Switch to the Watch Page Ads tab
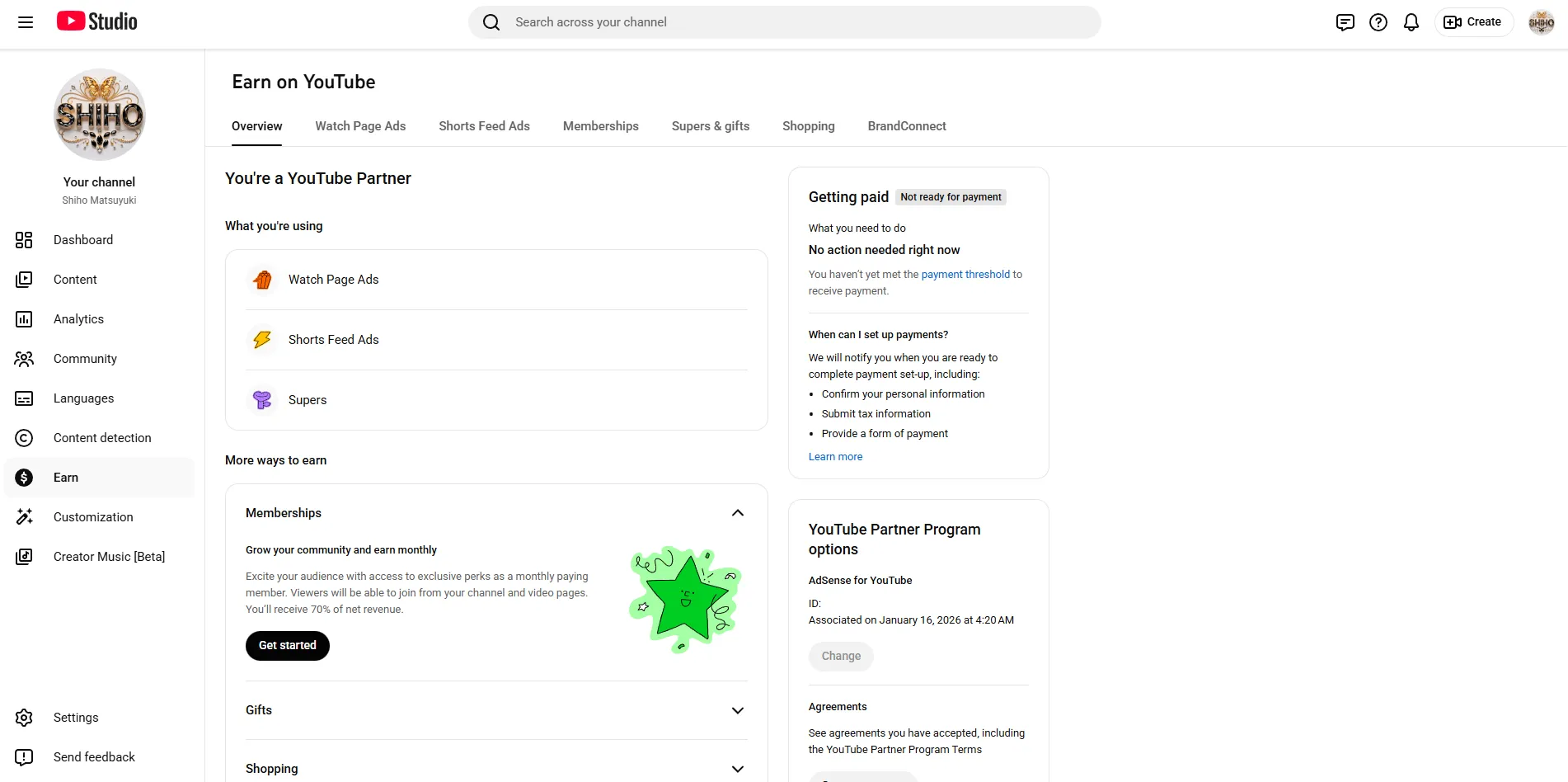Image resolution: width=1568 pixels, height=782 pixels. [360, 126]
